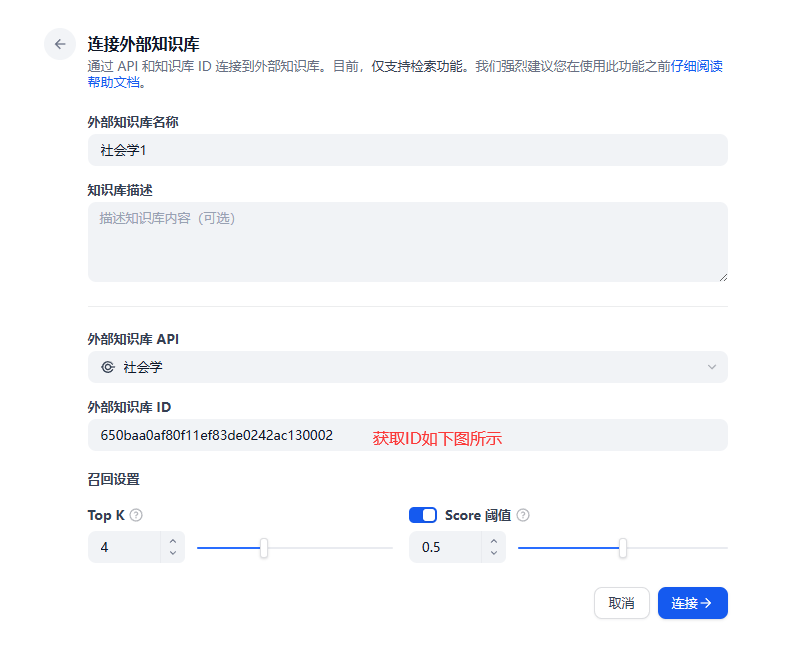Decrease Top K with down stepper arrow
Viewport: 803px width, 645px height.
[x=173, y=553]
